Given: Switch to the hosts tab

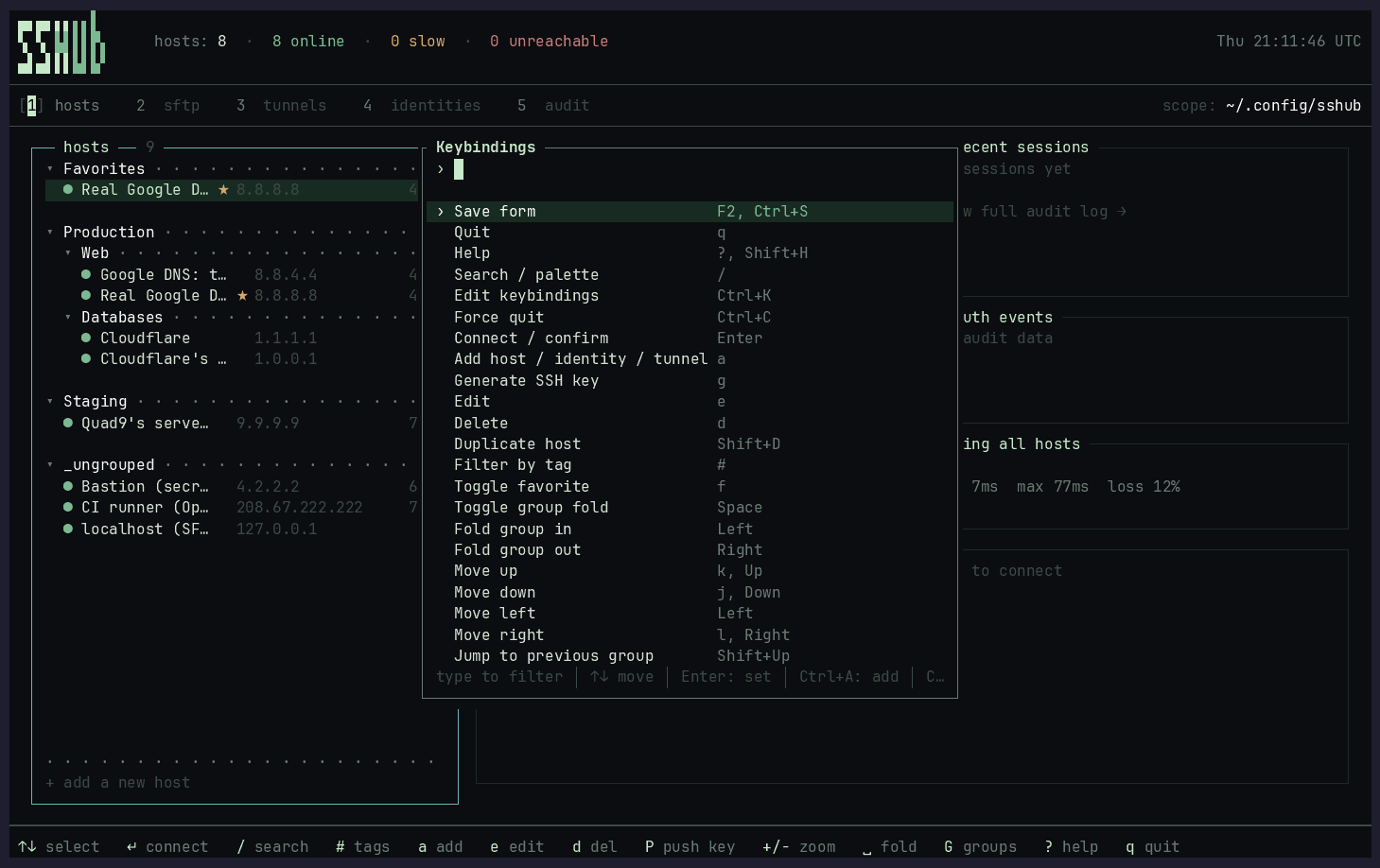Looking at the screenshot, I should point(60,106).
